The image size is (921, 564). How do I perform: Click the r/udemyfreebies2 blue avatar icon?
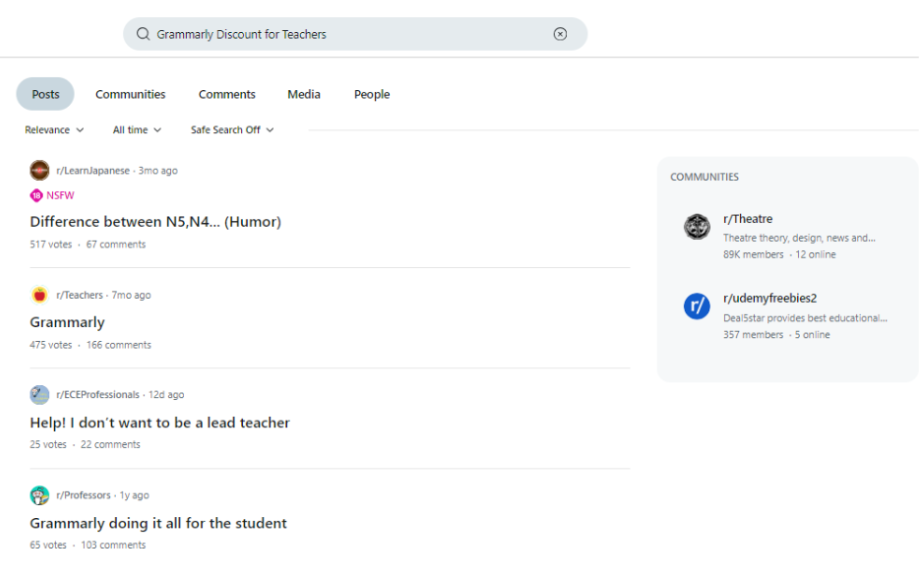(x=697, y=306)
